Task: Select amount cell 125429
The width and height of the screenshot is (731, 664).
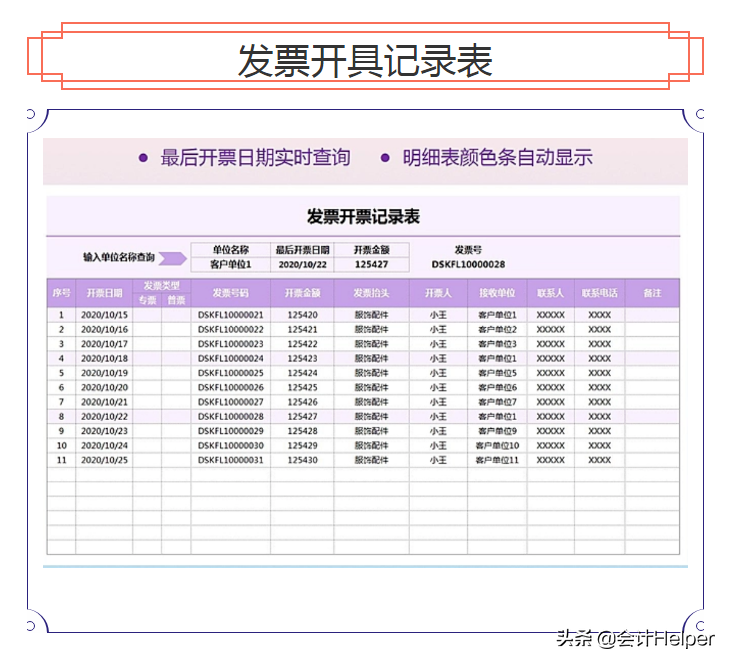Action: tap(303, 445)
